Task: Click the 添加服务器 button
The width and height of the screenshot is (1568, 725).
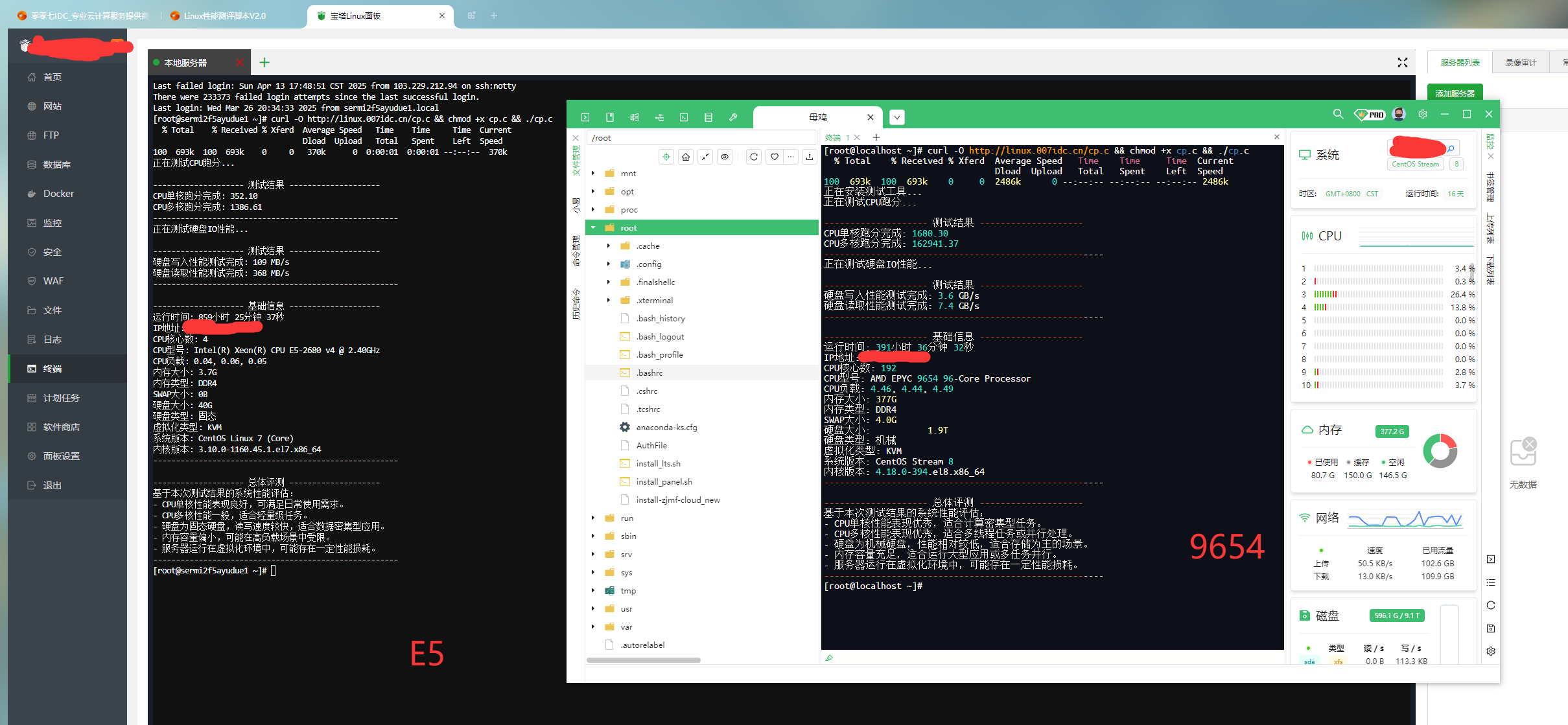Action: (x=1455, y=93)
